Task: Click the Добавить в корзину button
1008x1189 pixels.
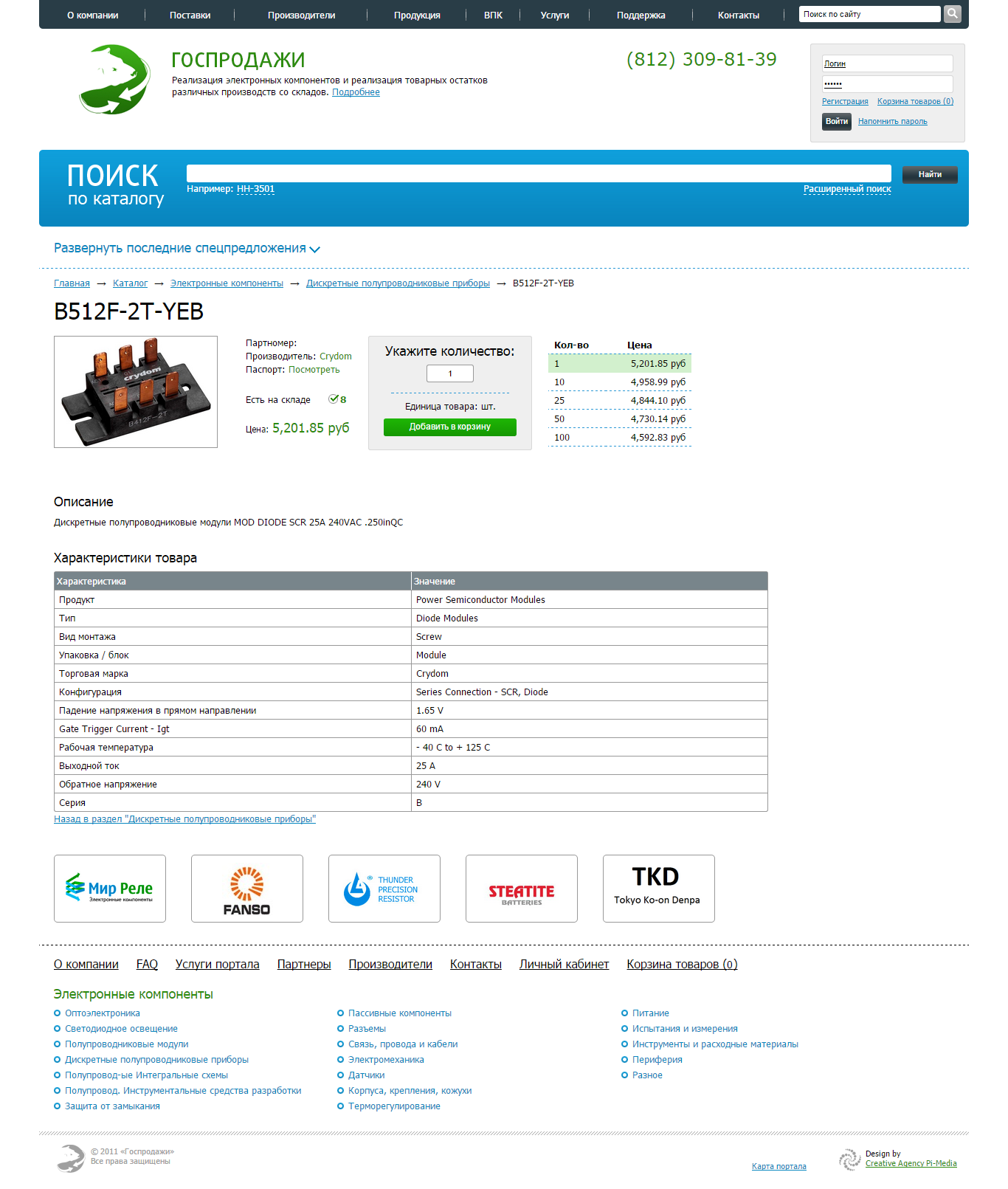Action: pyautogui.click(x=450, y=427)
